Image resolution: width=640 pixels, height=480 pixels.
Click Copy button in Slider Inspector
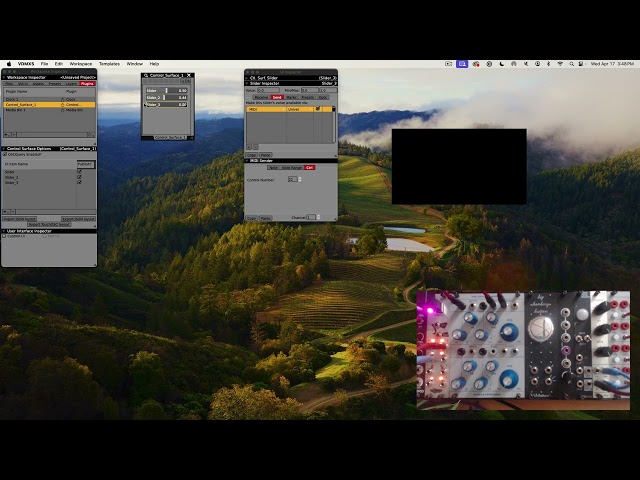pos(251,155)
